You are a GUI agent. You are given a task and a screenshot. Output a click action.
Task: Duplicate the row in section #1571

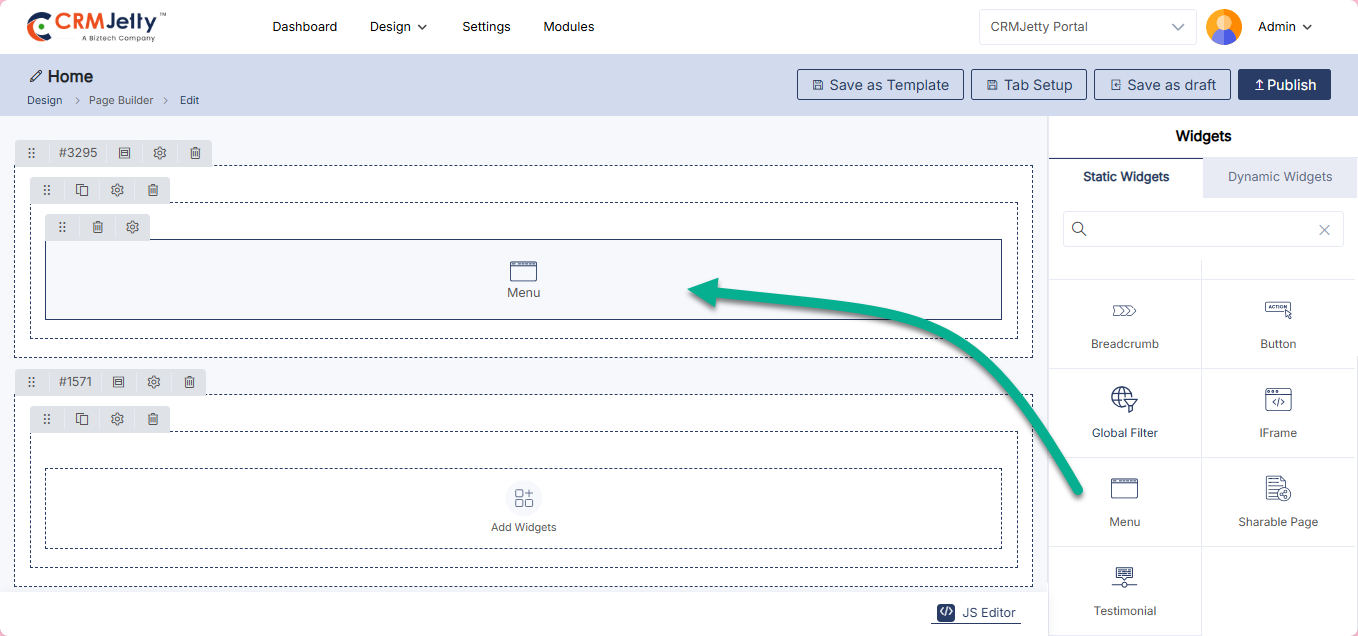coord(82,419)
